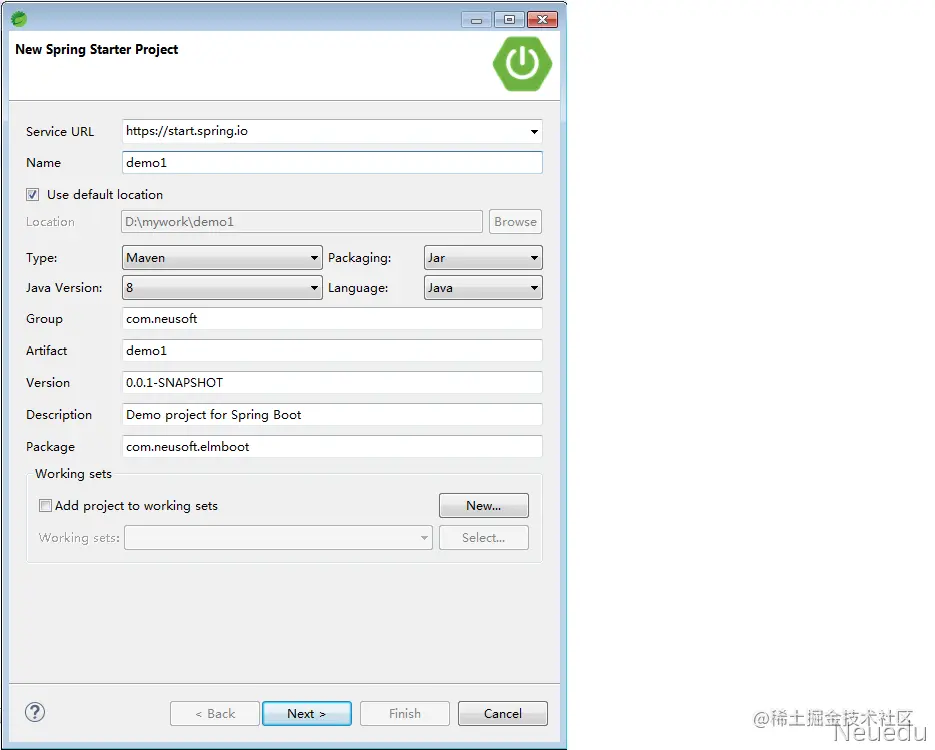The height and width of the screenshot is (750, 935).
Task: Open the Type dropdown showing Maven
Action: (x=222, y=258)
